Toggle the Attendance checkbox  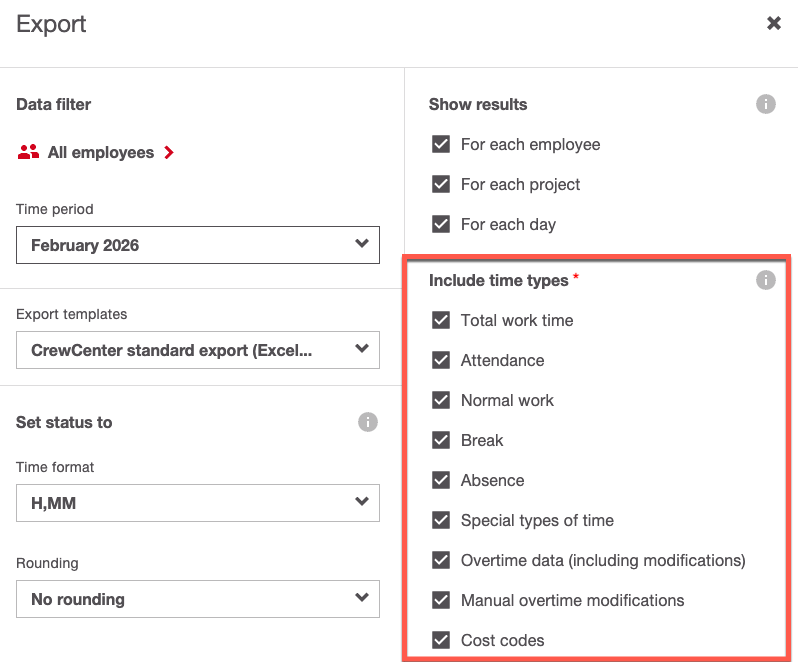441,360
